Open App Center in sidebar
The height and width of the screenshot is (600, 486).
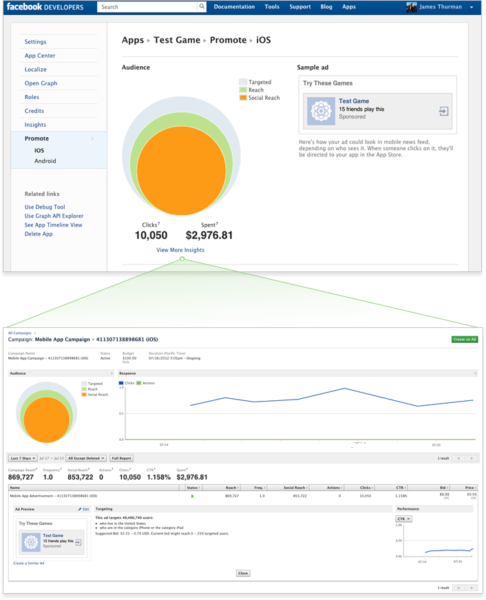point(40,55)
